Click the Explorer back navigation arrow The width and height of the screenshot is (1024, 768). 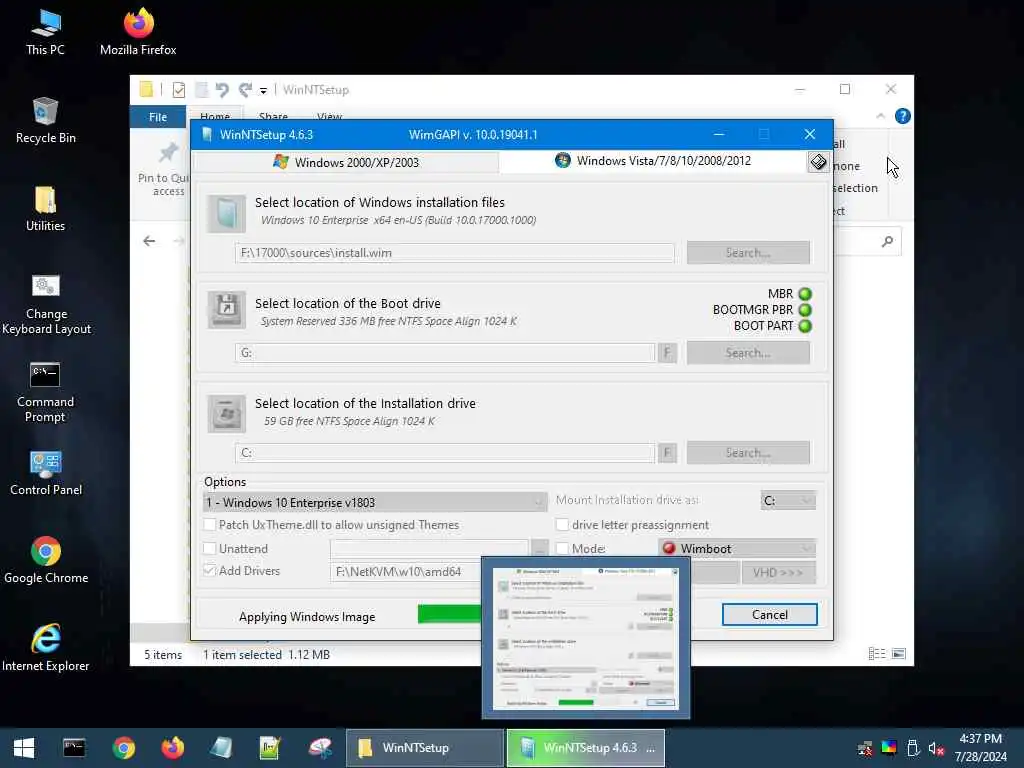click(x=149, y=241)
